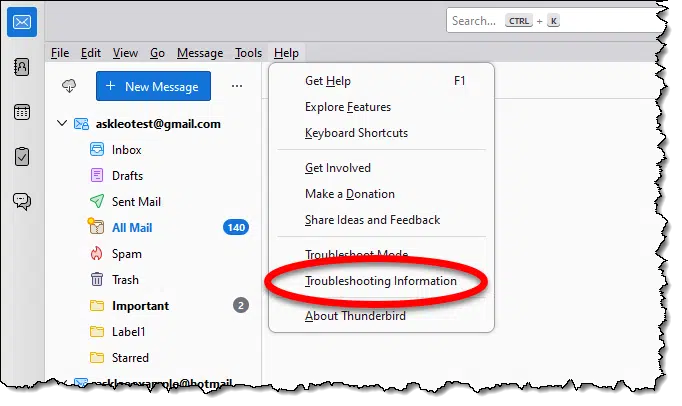Open the Tasks space

coord(22,157)
